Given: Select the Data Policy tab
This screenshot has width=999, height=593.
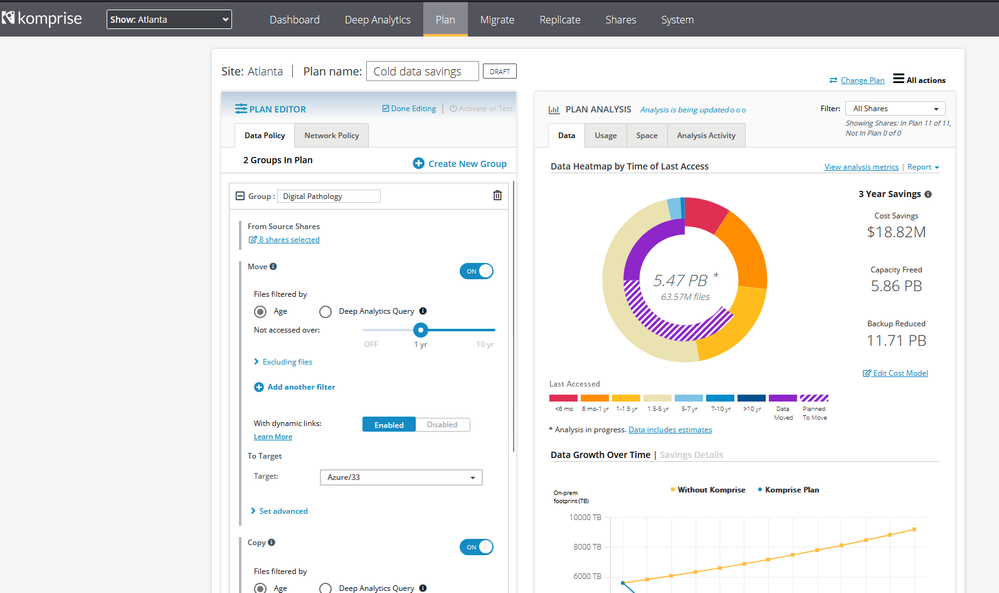Looking at the screenshot, I should coord(264,136).
